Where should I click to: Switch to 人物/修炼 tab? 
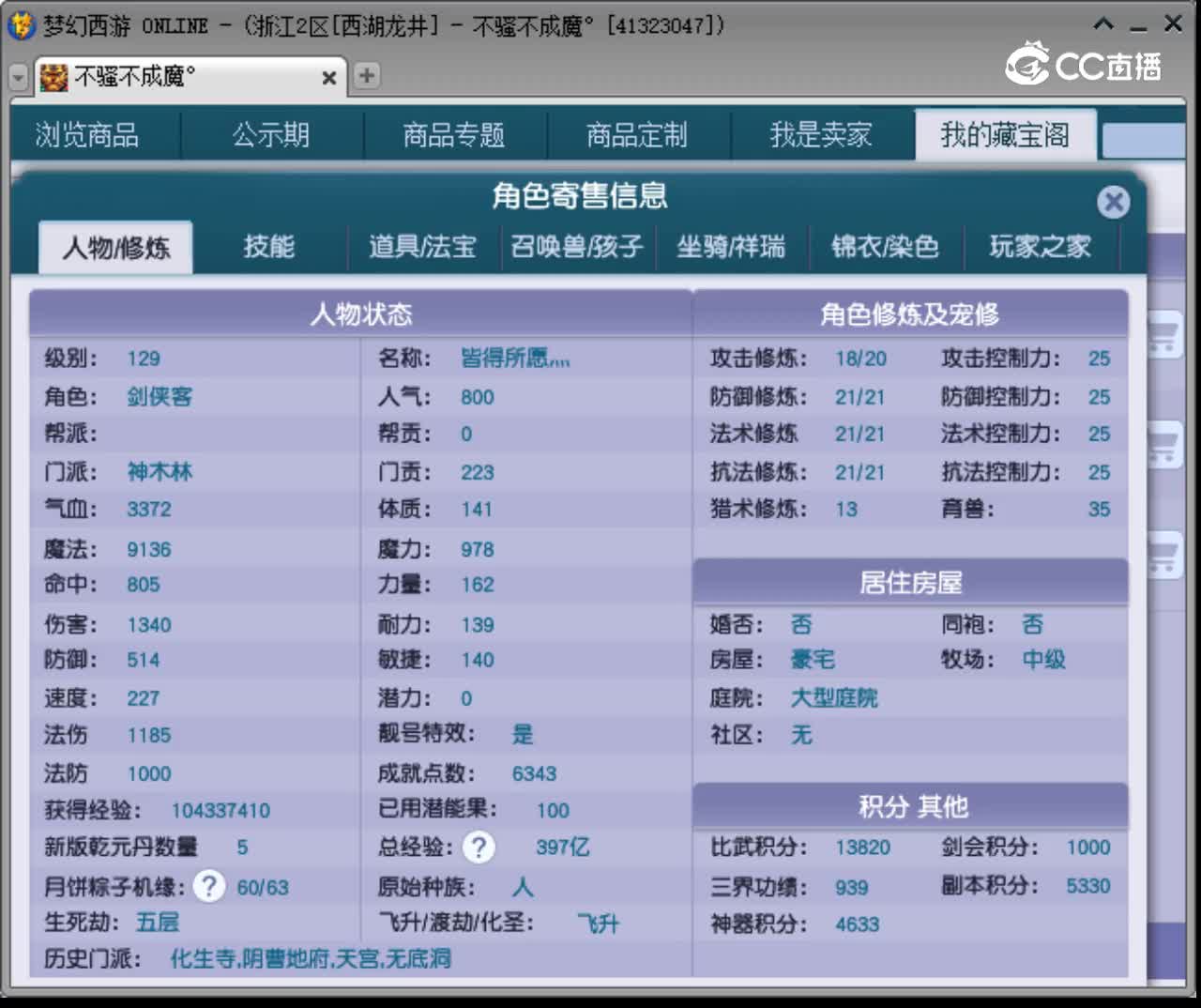pyautogui.click(x=116, y=248)
